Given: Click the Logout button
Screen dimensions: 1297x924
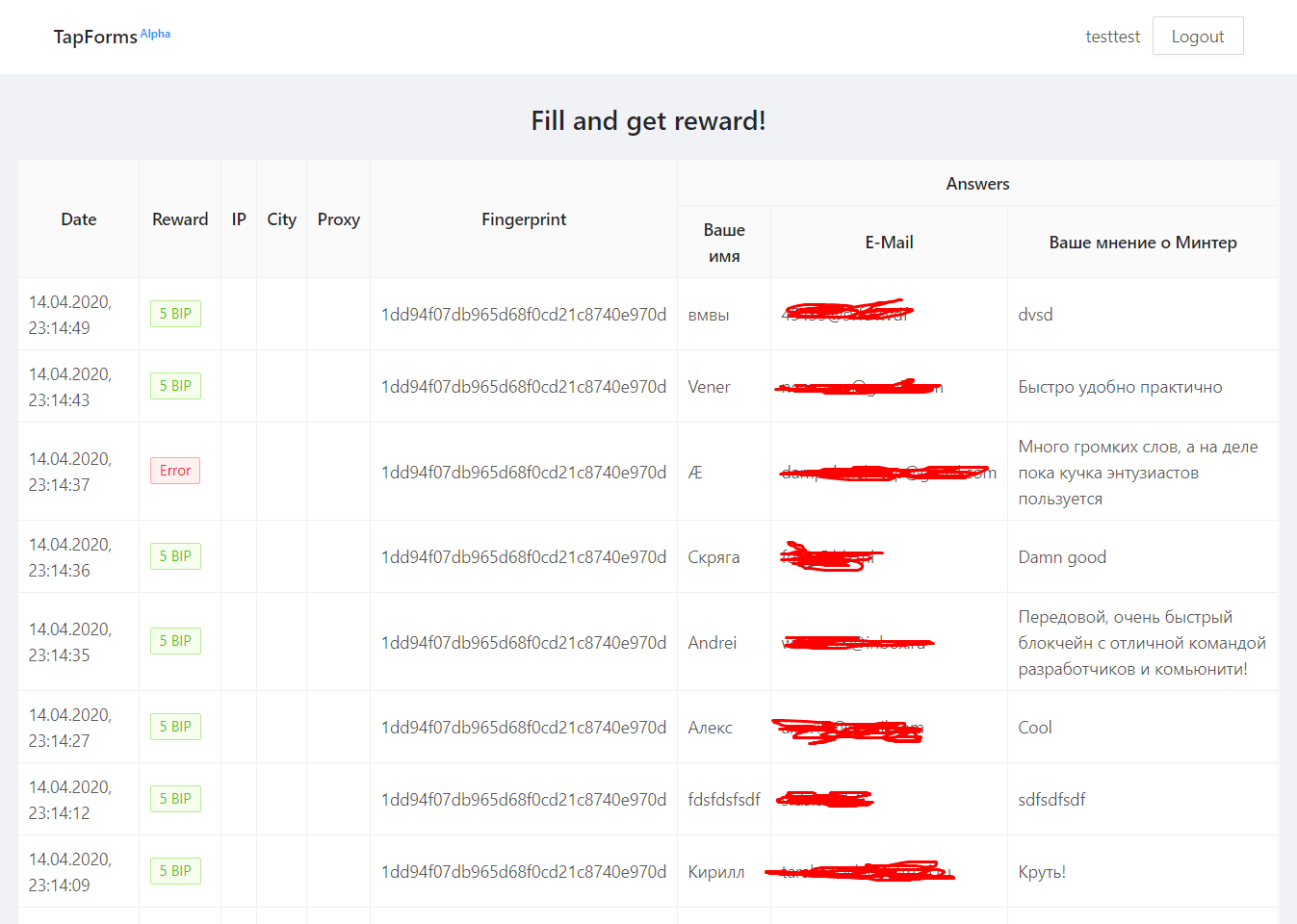Looking at the screenshot, I should point(1198,36).
